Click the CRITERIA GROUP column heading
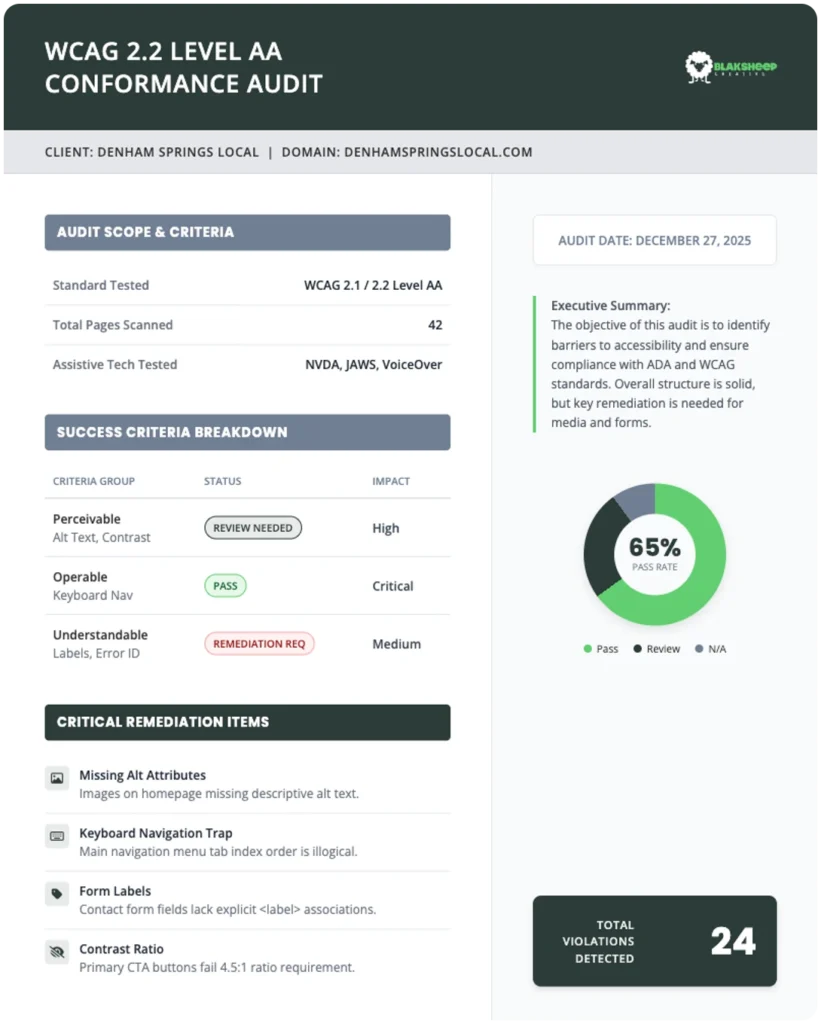The width and height of the screenshot is (821, 1024). (93, 481)
